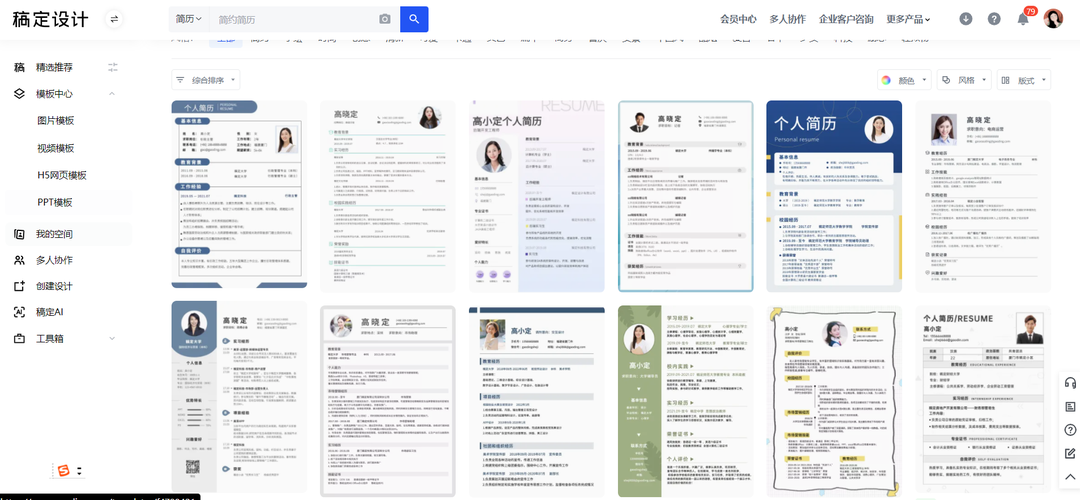Click the search input field 简约简历
This screenshot has height=500, width=1080.
point(294,19)
